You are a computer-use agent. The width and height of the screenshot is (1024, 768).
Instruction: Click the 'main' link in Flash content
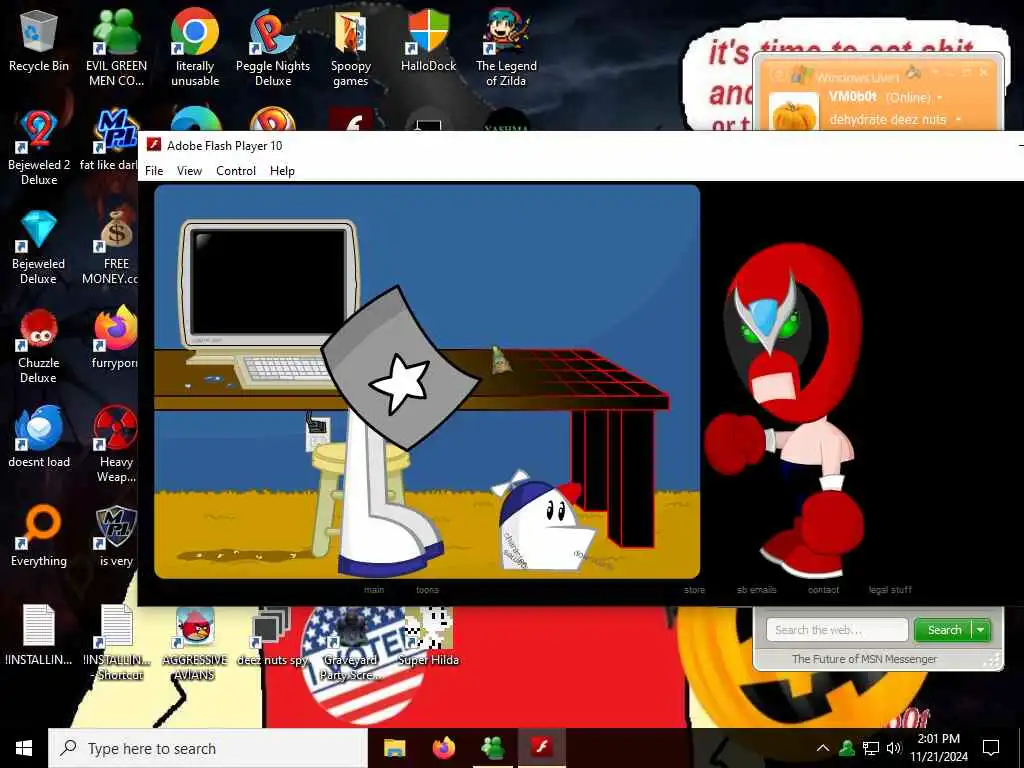[374, 590]
